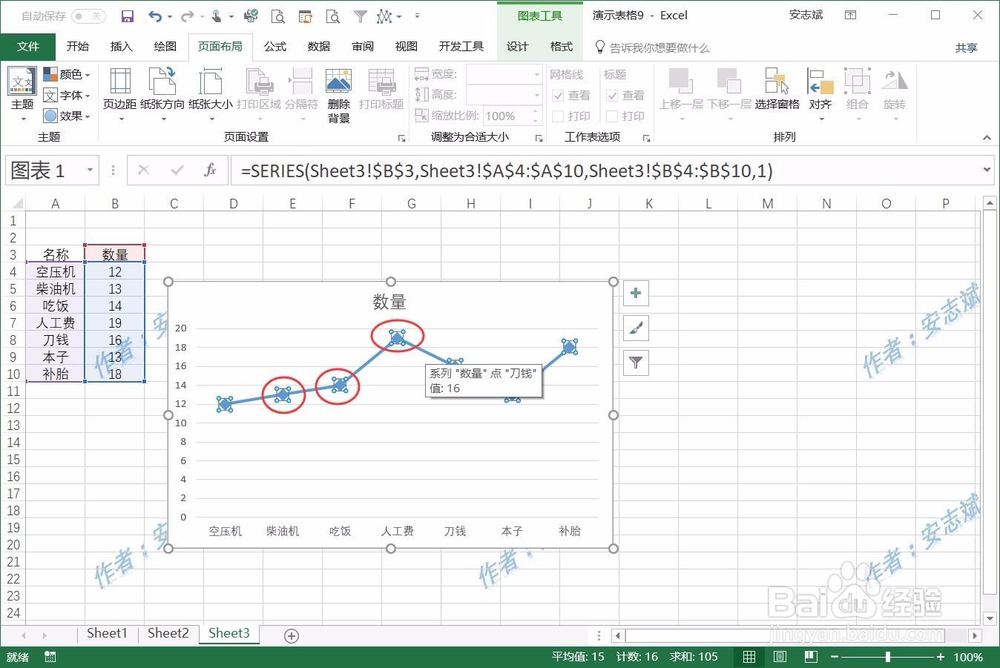Switch to Page Layout view icon

779,657
